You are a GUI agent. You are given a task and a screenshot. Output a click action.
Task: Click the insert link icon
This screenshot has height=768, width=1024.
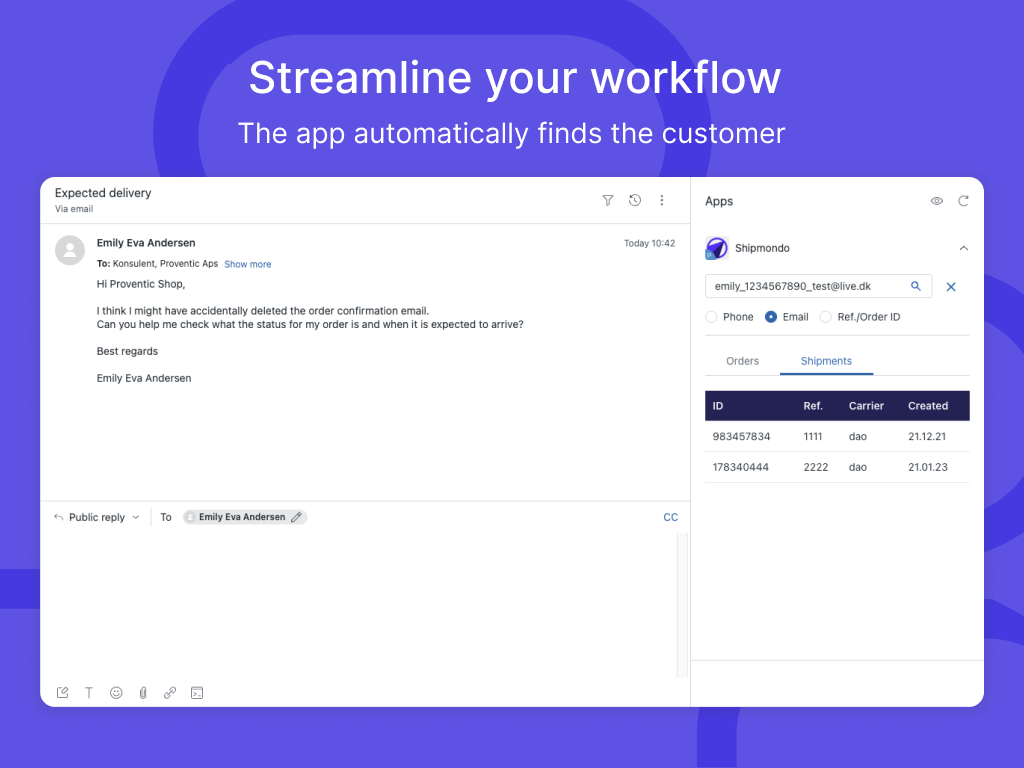point(170,692)
